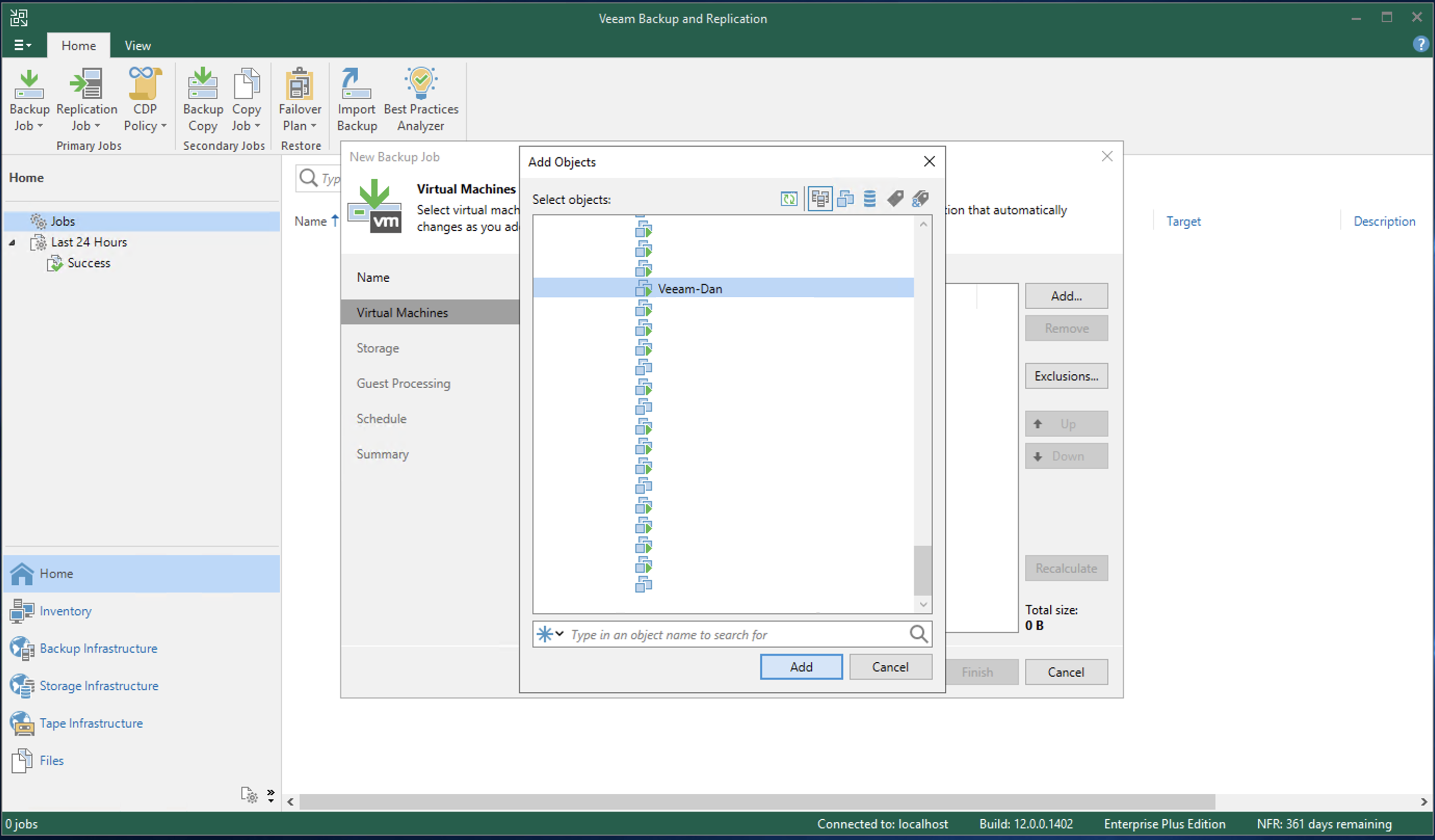This screenshot has height=840, width=1435.
Task: Click the Add Objects vertical scrollbar thumb
Action: pos(922,570)
